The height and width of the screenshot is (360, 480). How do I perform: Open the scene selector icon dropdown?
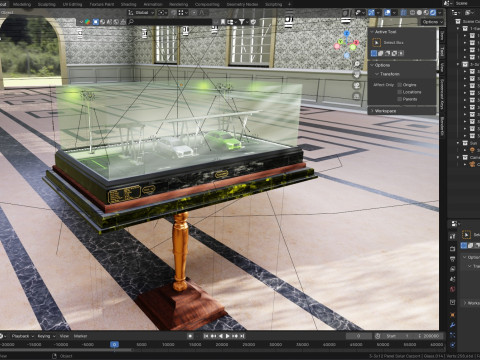click(448, 3)
